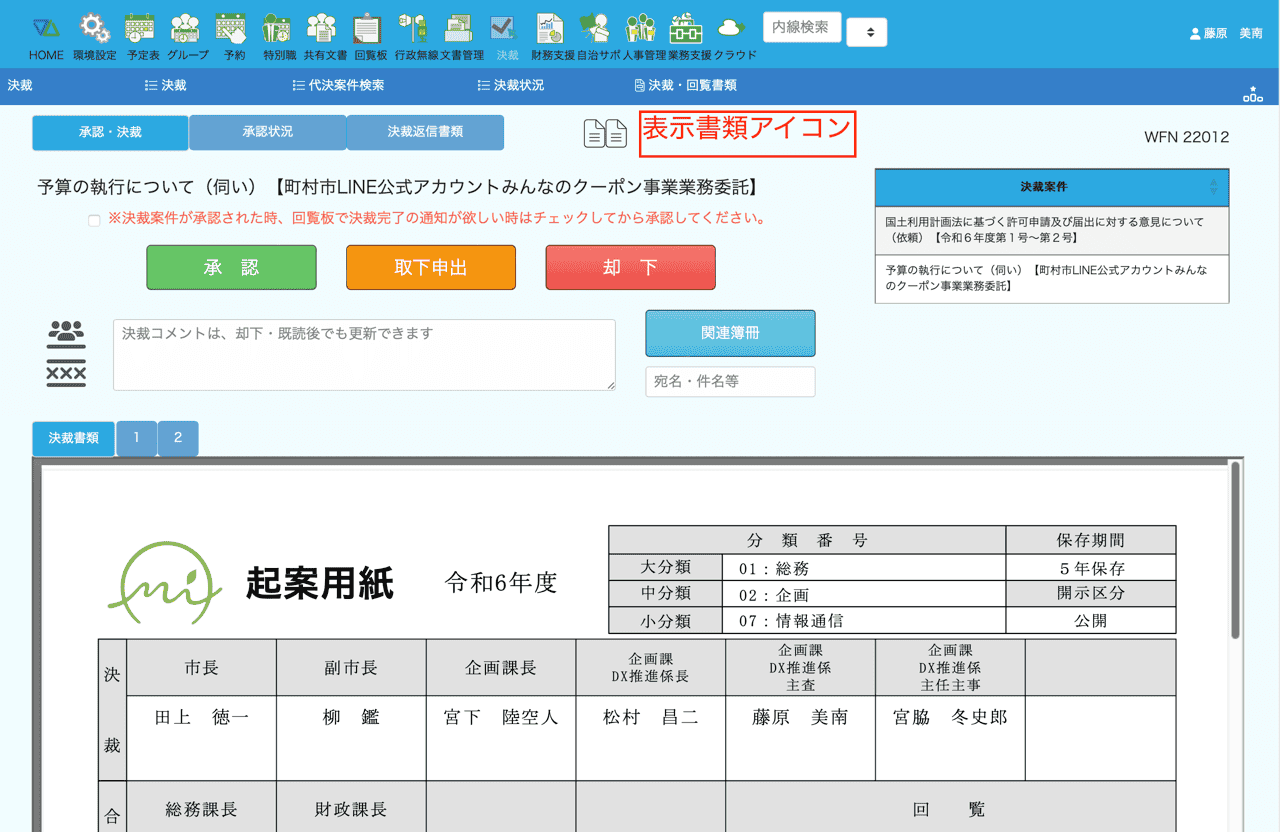Select 代決案件検索 in the submenu
Viewport: 1280px width, 832px height.
pyautogui.click(x=338, y=86)
